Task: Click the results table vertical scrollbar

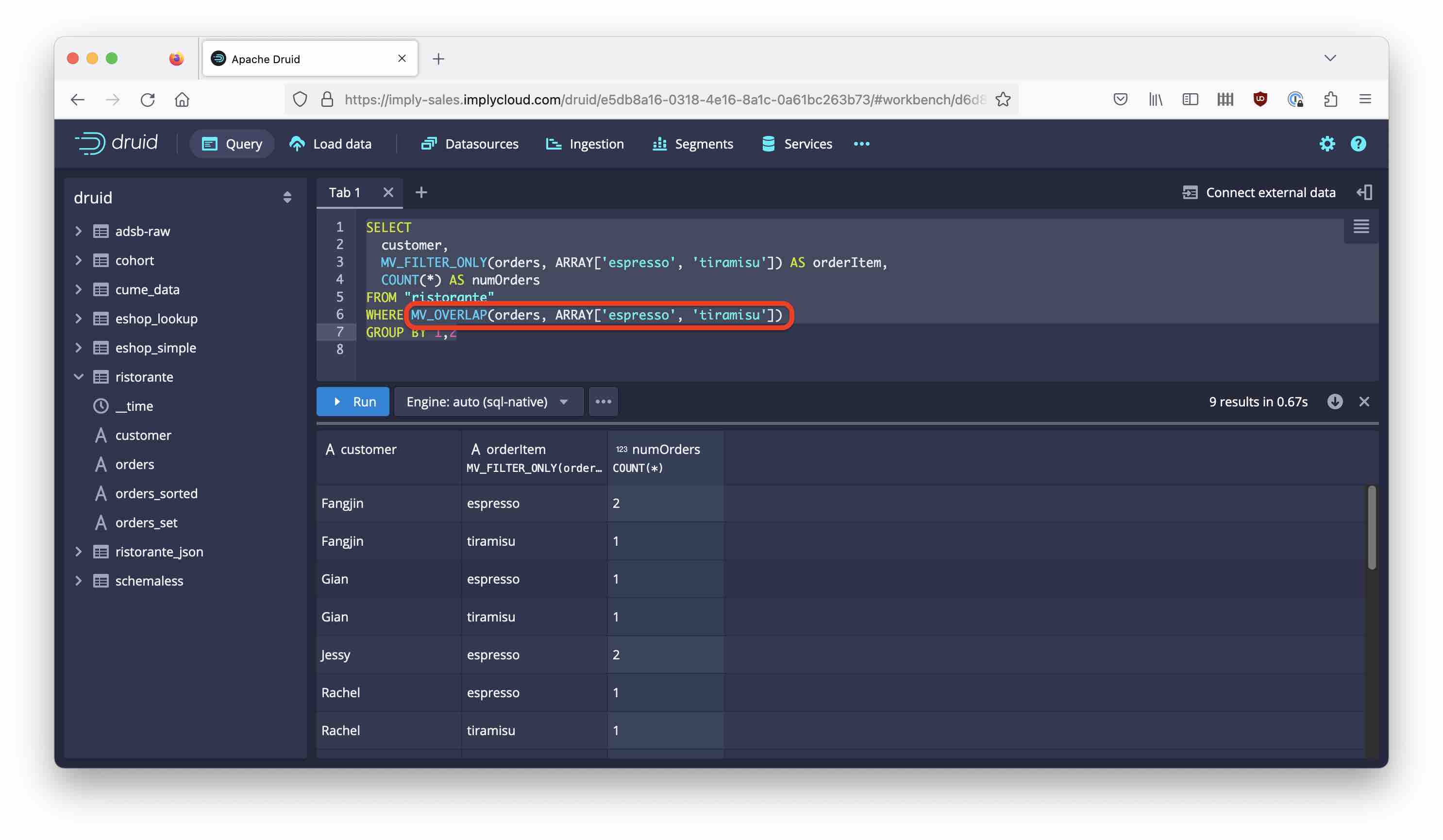Action: coord(1372,527)
